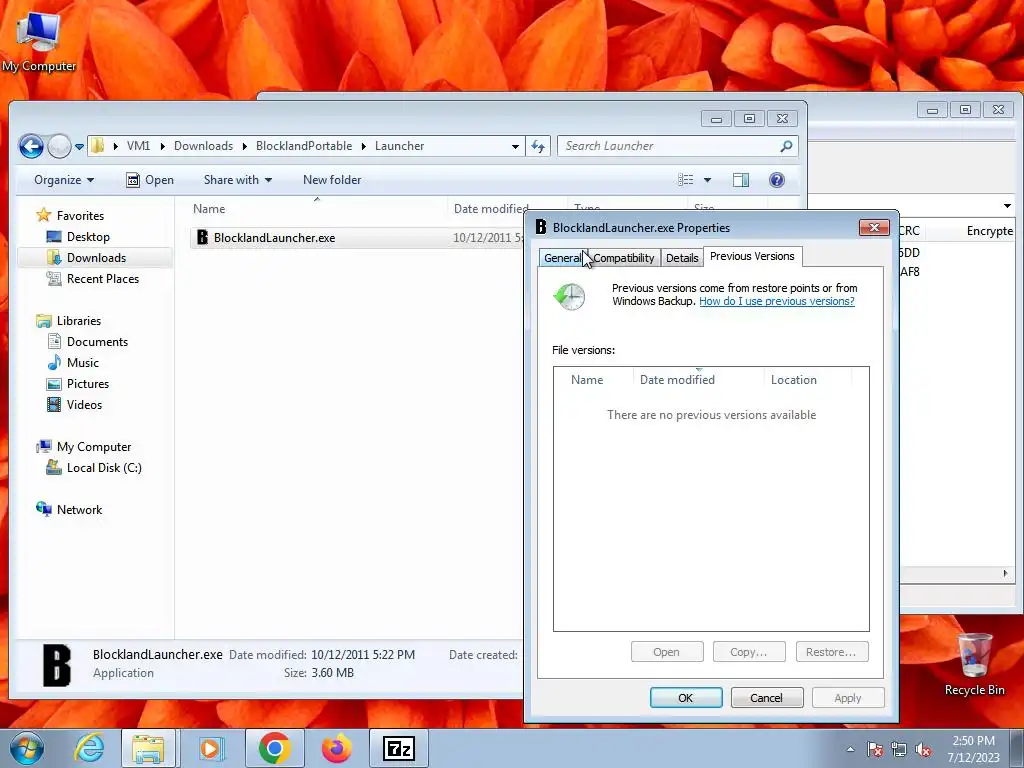Viewport: 1024px width, 768px height.
Task: Open the view options dropdown arrow
Action: coord(707,180)
